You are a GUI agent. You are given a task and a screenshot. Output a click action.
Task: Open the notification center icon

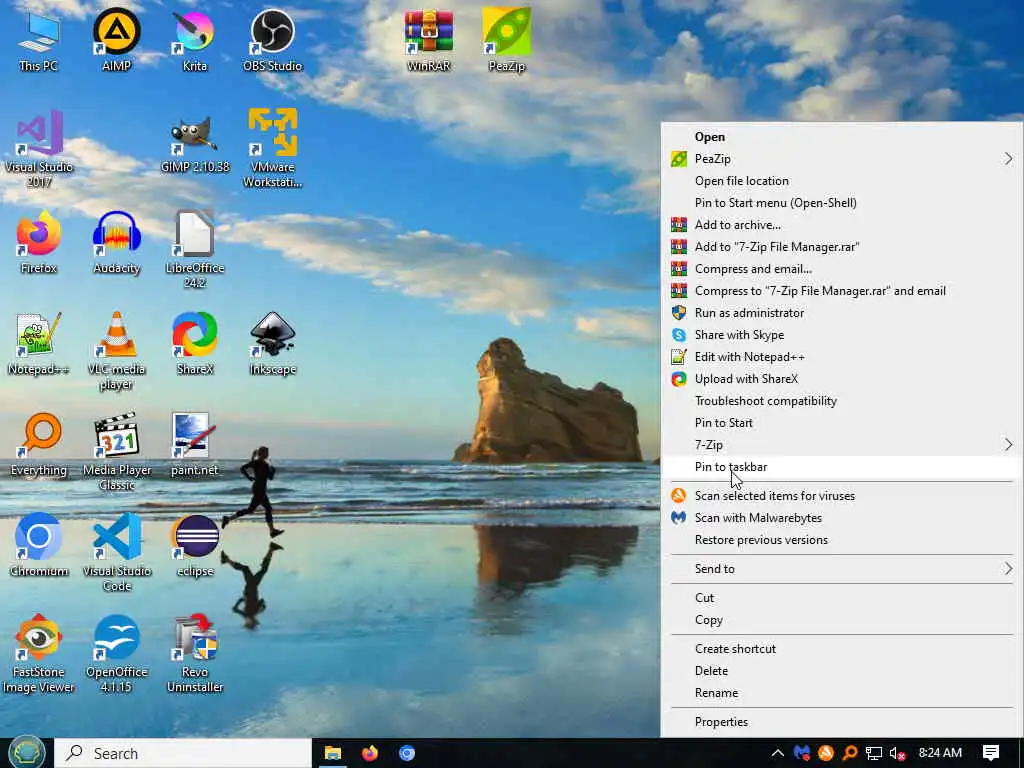point(991,753)
